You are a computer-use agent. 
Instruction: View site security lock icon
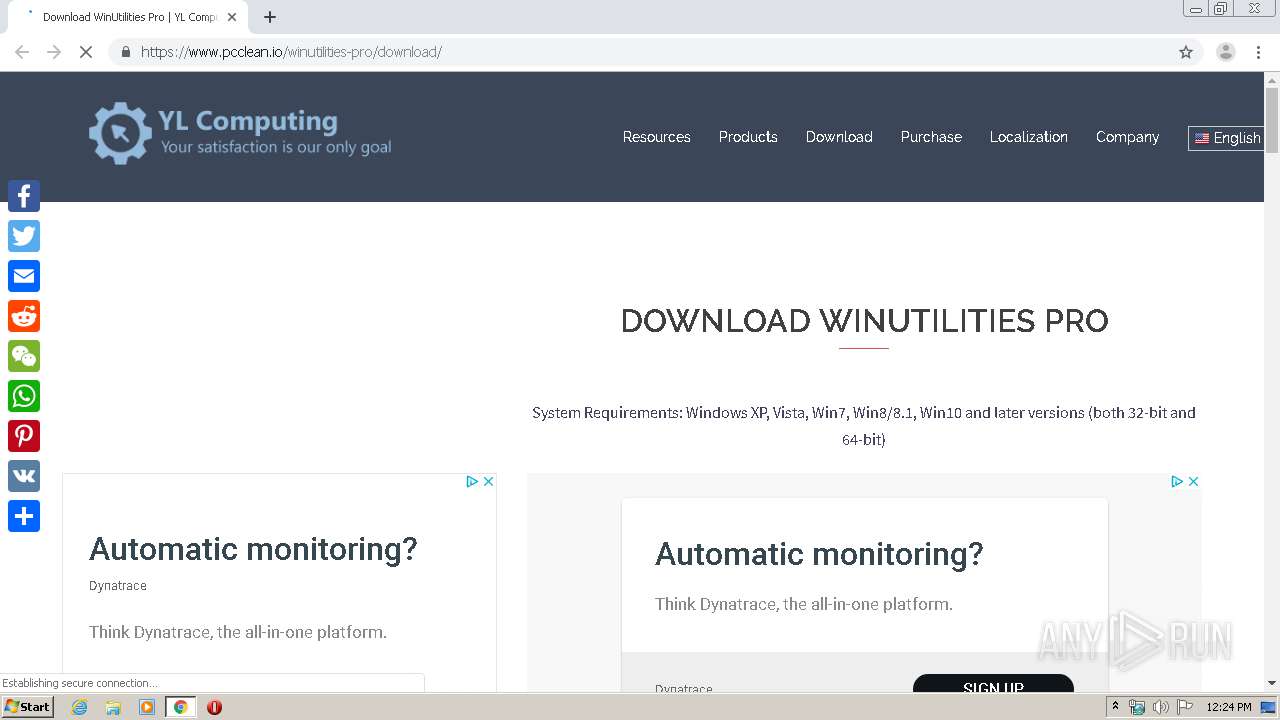125,52
